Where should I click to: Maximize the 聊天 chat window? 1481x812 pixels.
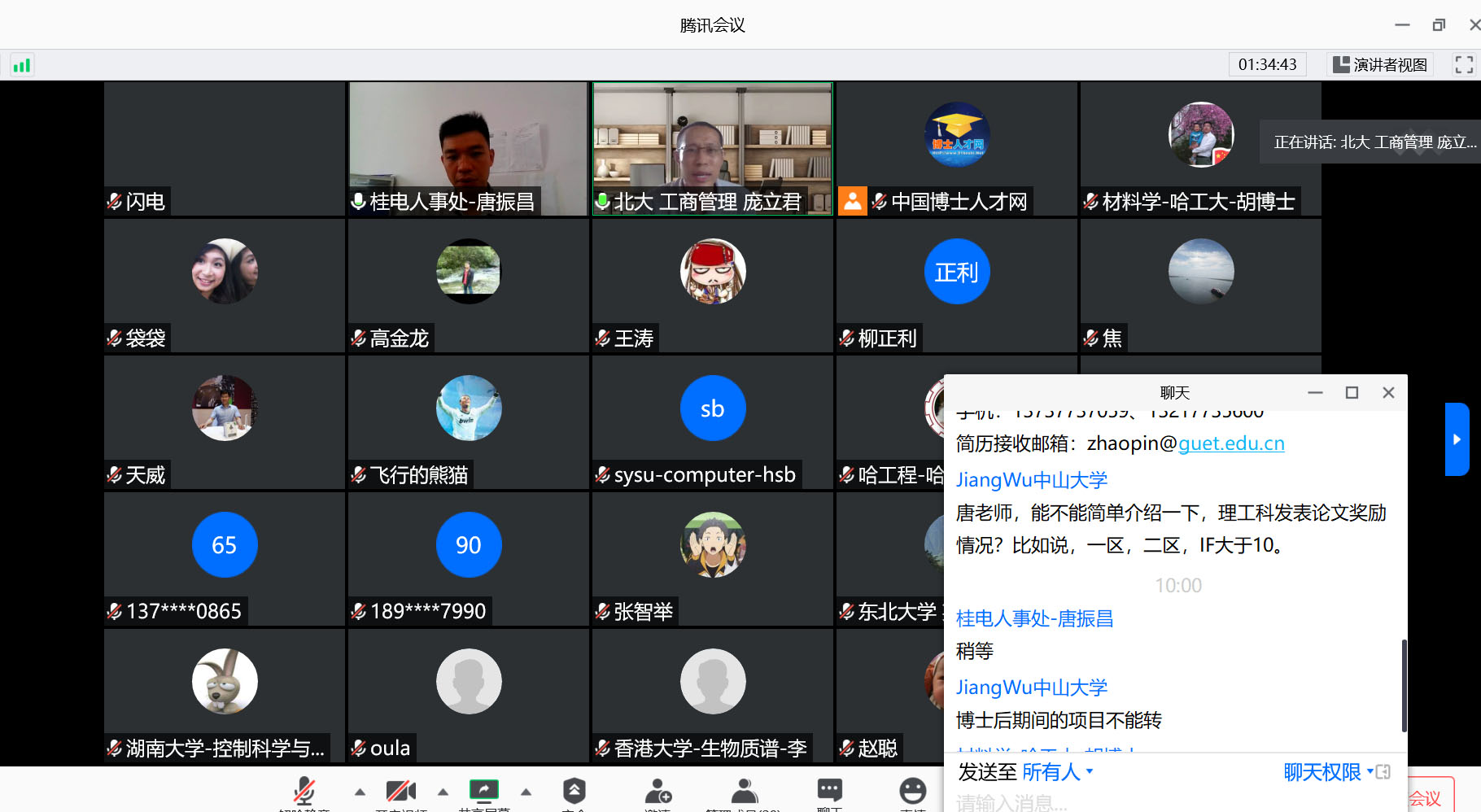pos(1352,392)
